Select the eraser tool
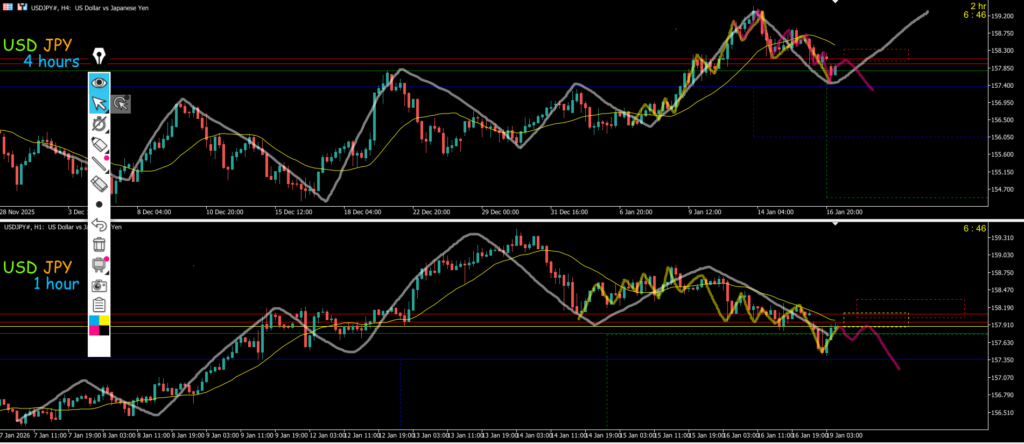Image resolution: width=1024 pixels, height=444 pixels. pos(99,184)
